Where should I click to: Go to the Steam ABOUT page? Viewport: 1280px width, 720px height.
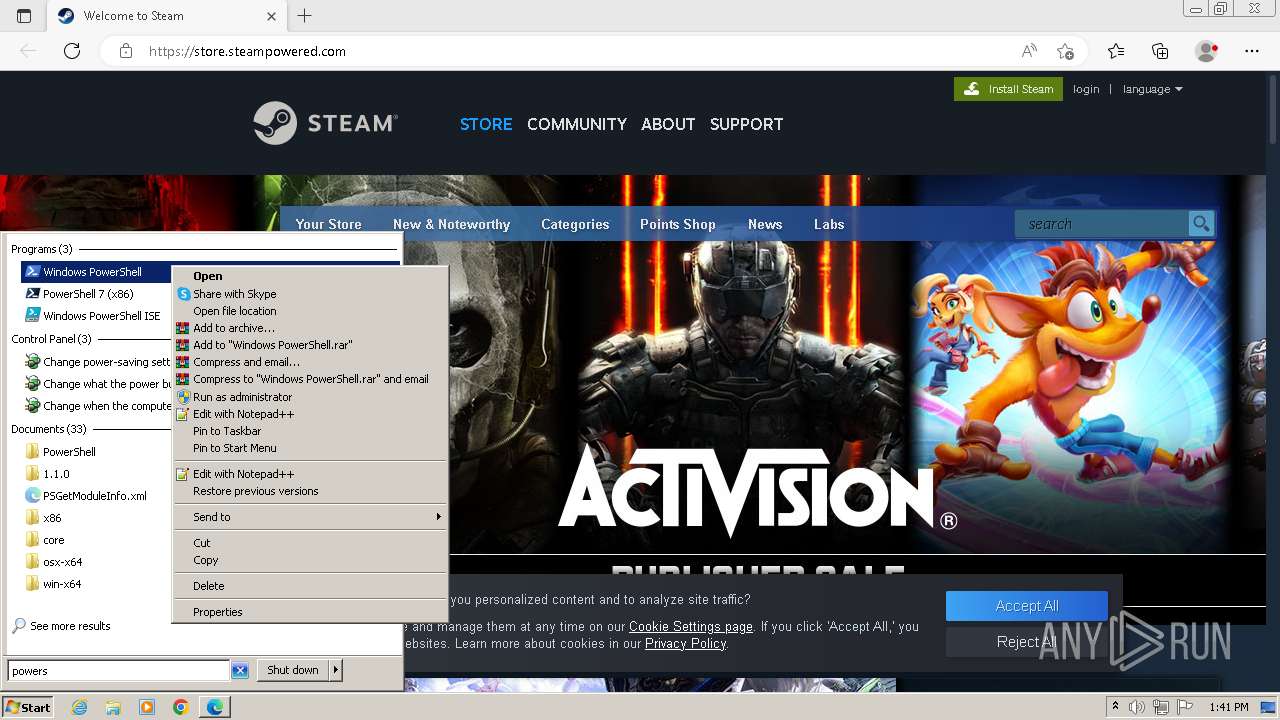click(668, 124)
